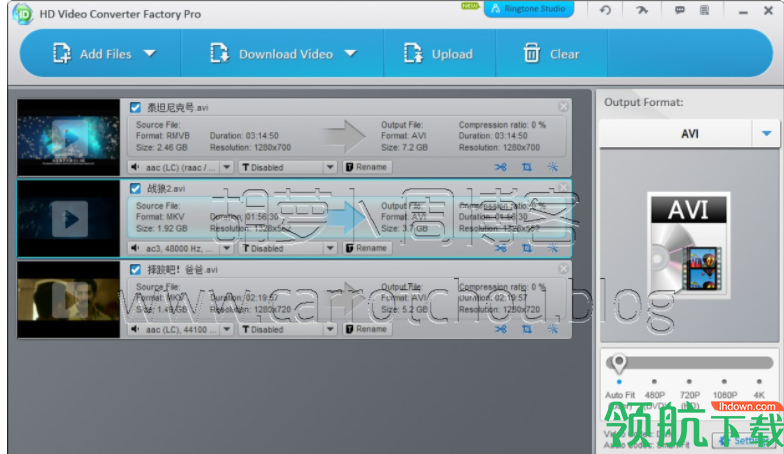
Task: Click the clip/cut icon for 泰坦尼克号.avi
Action: pos(500,167)
